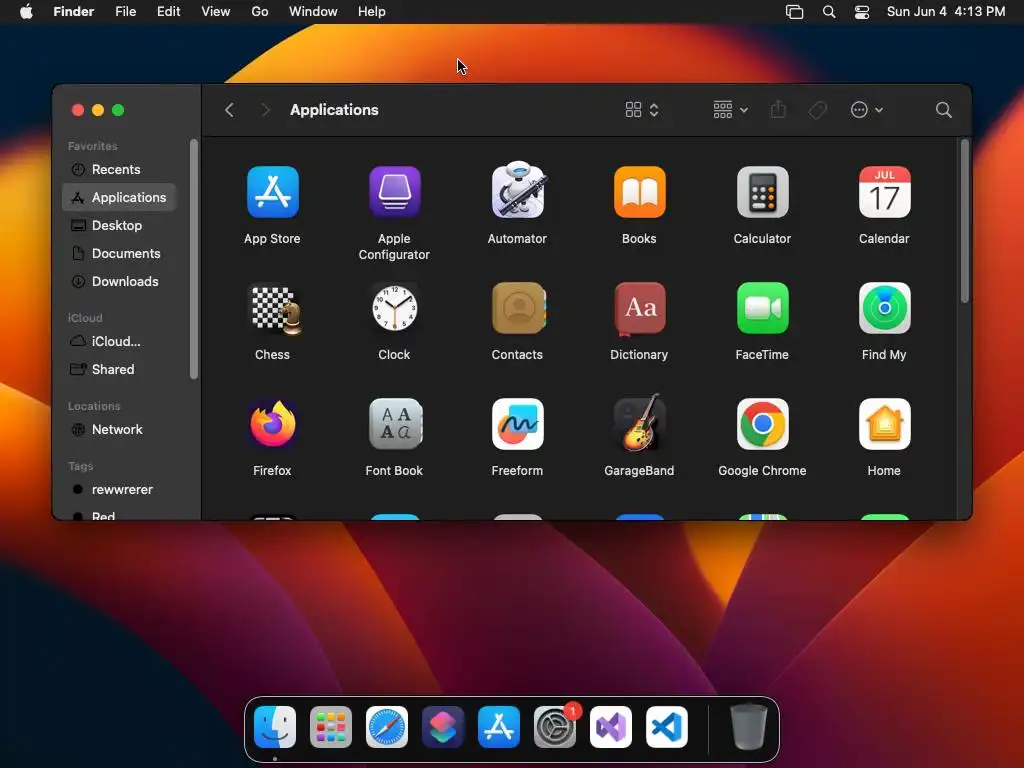Launch Calculator from Applications
1024x768 pixels.
click(762, 192)
